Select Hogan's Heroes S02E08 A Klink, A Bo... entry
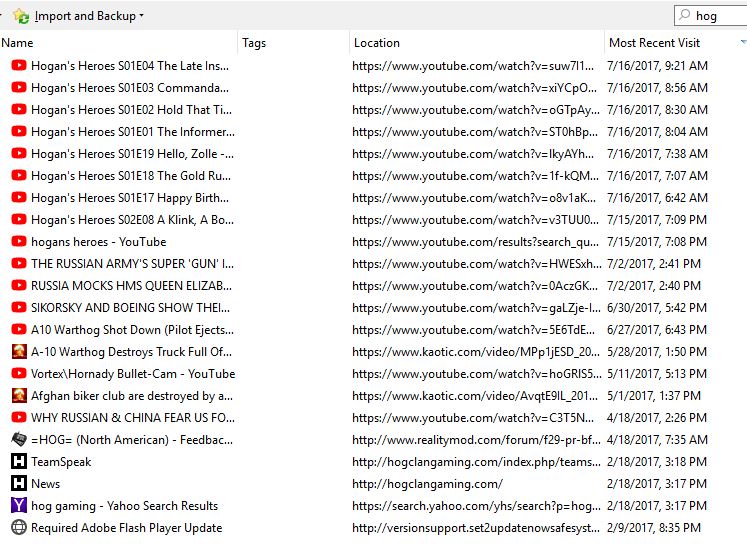The image size is (747, 544). point(132,220)
